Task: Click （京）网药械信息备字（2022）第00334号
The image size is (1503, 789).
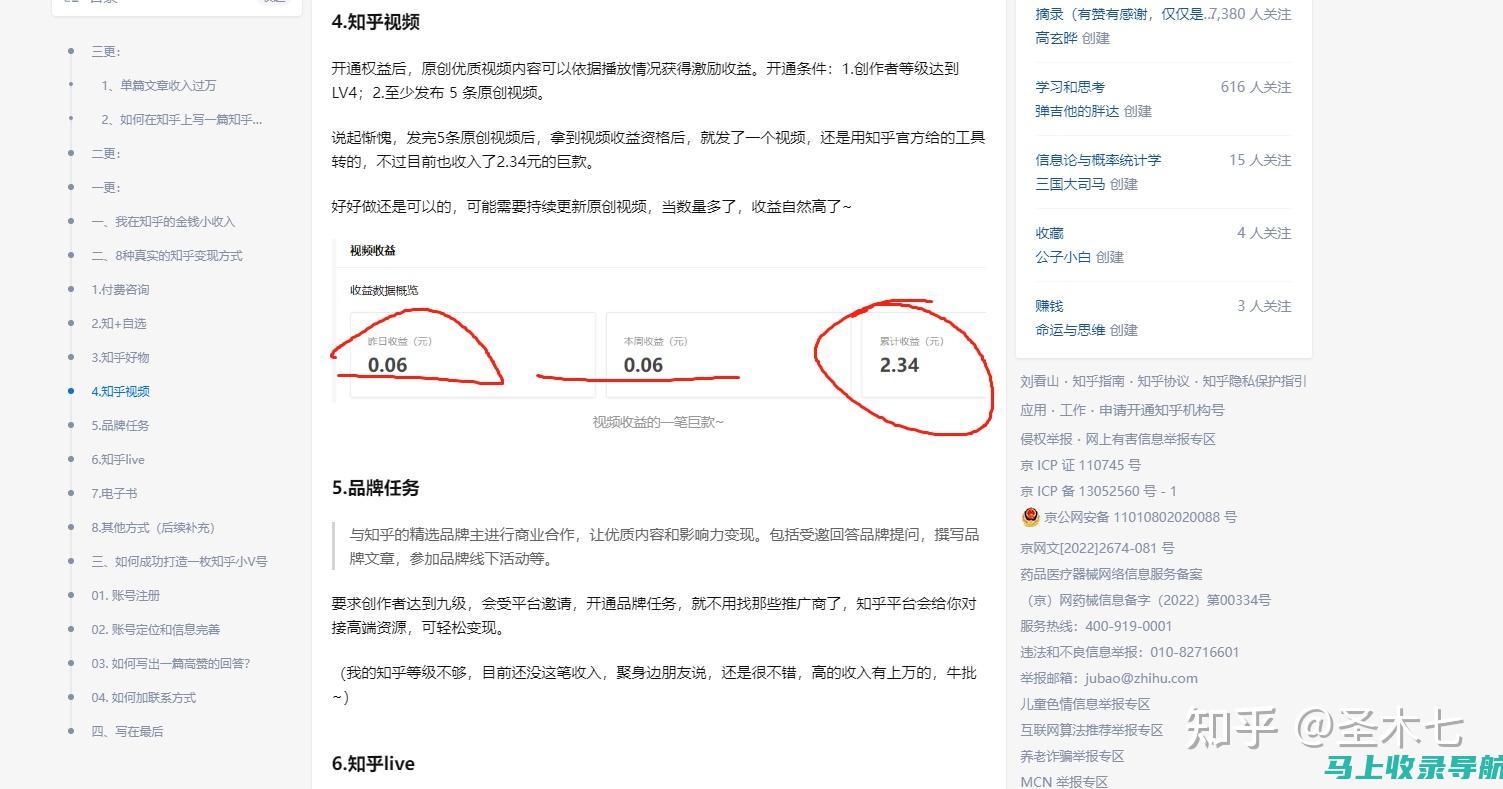Action: pyautogui.click(x=1146, y=600)
